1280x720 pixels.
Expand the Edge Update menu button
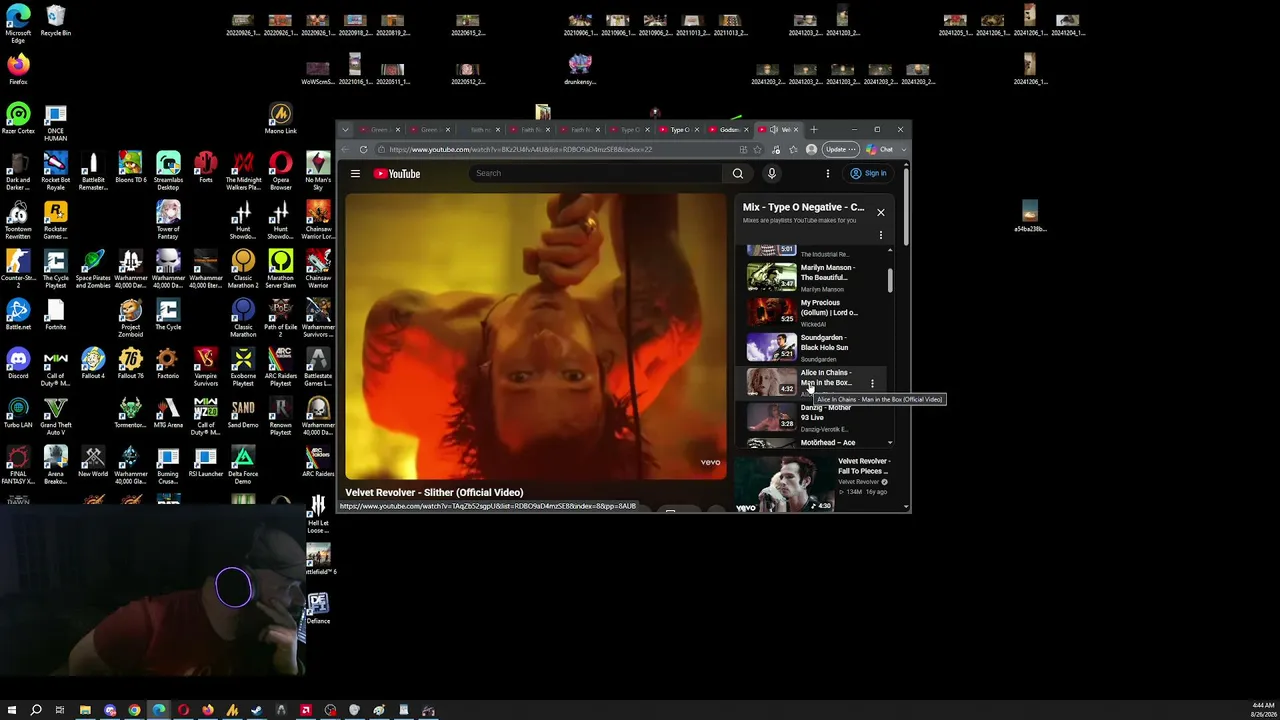[x=841, y=150]
